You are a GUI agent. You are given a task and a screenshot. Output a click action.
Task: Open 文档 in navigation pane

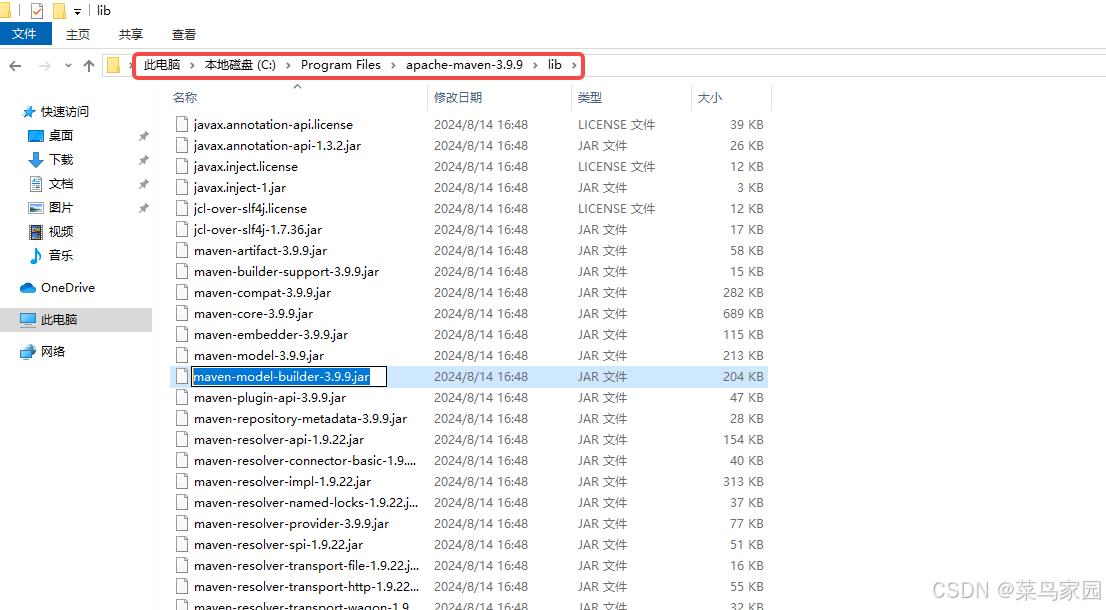[61, 183]
